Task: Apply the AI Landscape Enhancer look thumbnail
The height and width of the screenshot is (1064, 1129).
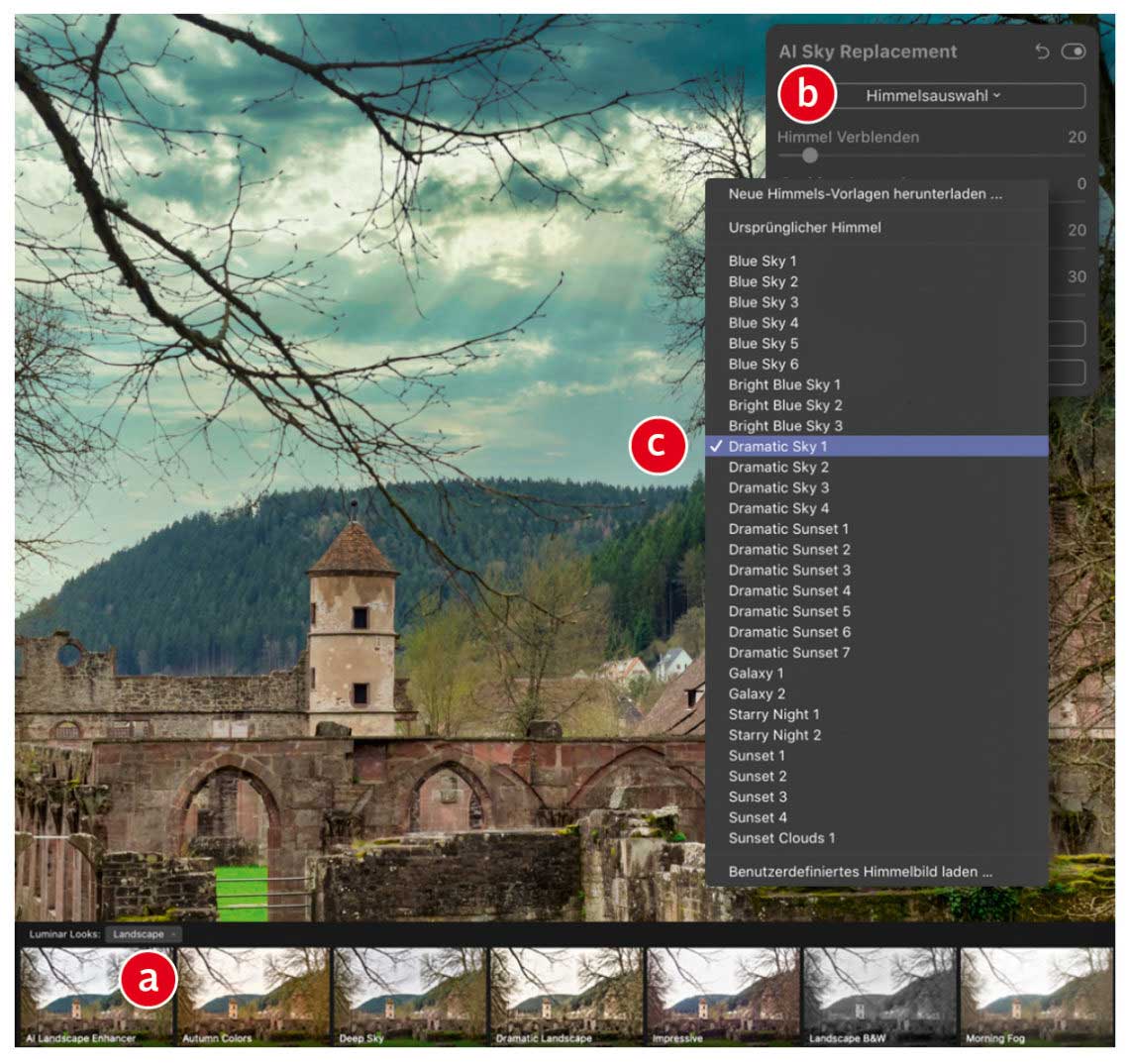Action: pyautogui.click(x=95, y=996)
